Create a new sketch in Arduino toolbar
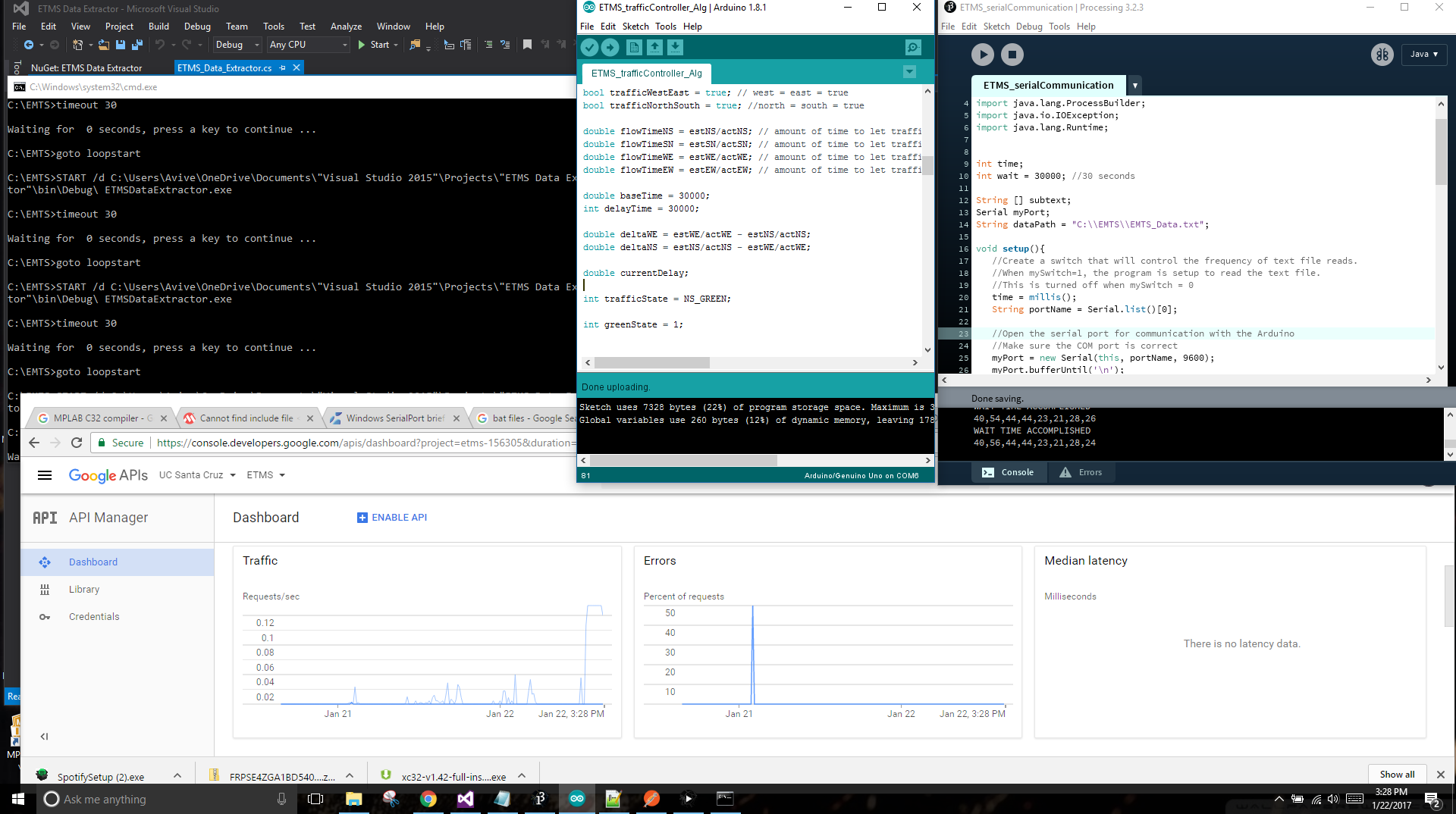 click(634, 47)
